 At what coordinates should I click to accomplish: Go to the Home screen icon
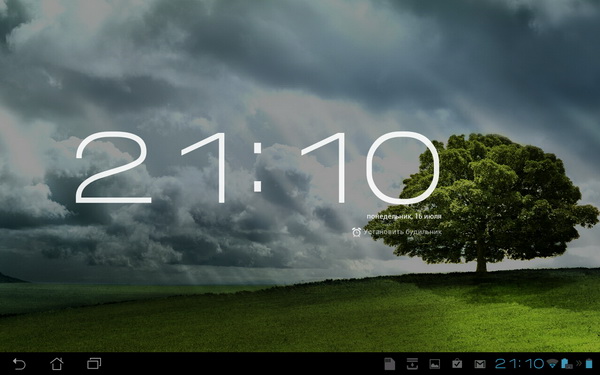57,364
